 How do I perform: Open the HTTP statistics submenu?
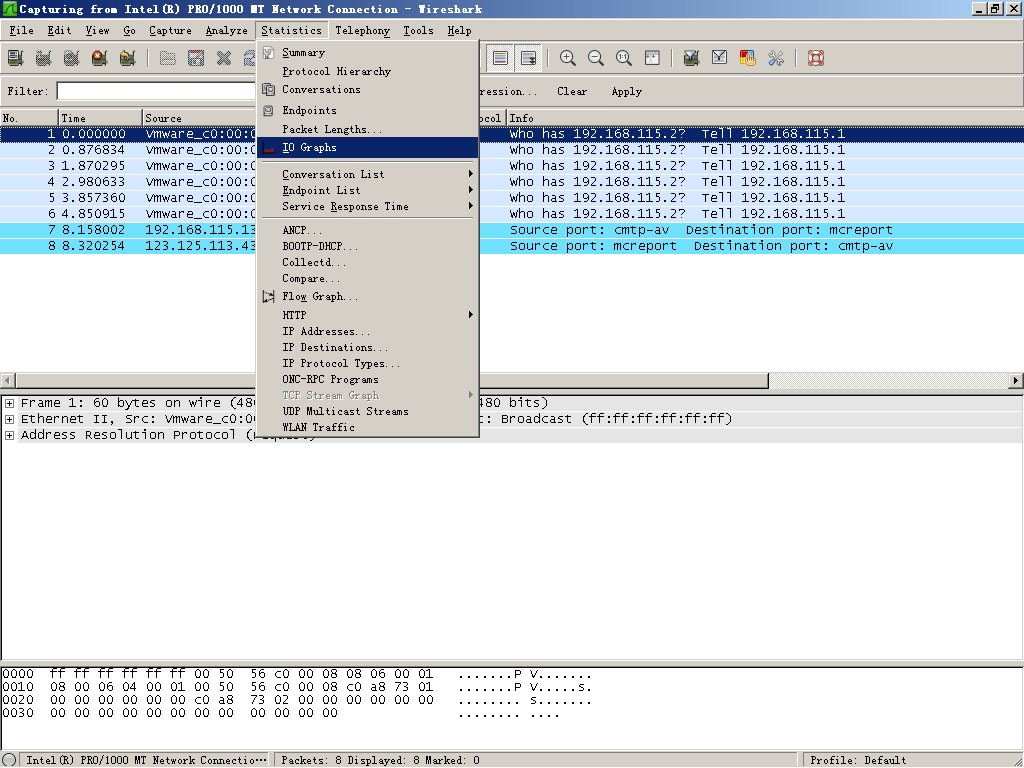(368, 315)
